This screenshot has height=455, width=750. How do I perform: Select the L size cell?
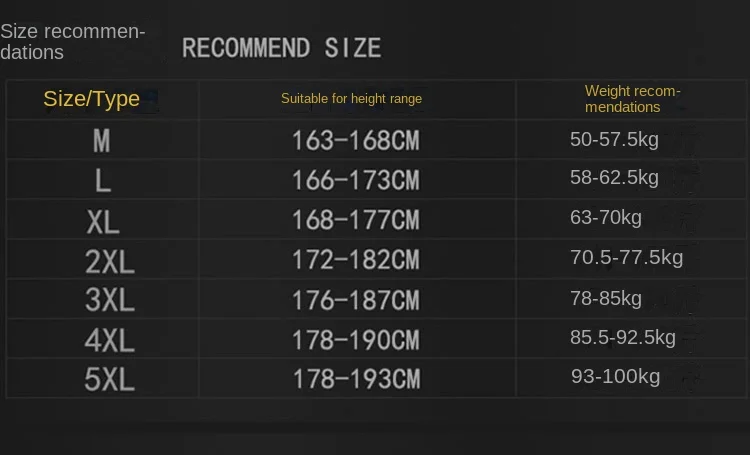(x=102, y=181)
